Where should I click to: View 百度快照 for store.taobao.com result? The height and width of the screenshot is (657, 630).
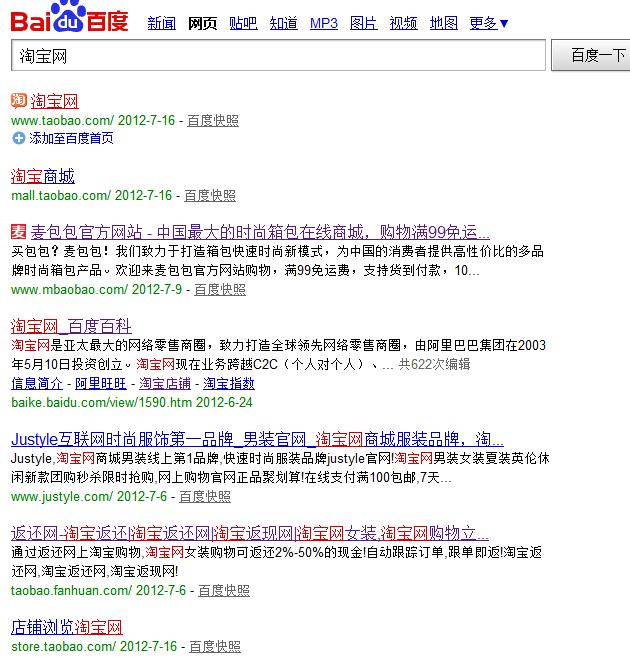click(215, 646)
